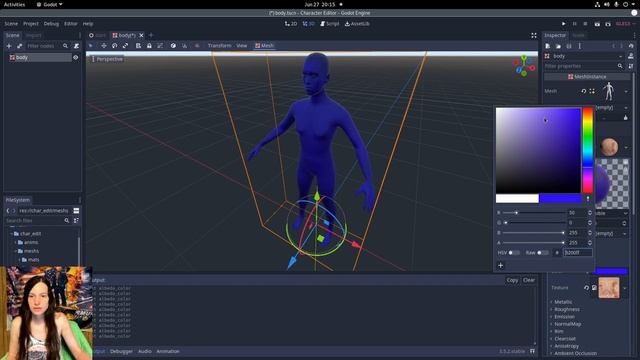Stop the running scene
Viewport: 640px width, 360px height.
click(x=585, y=24)
